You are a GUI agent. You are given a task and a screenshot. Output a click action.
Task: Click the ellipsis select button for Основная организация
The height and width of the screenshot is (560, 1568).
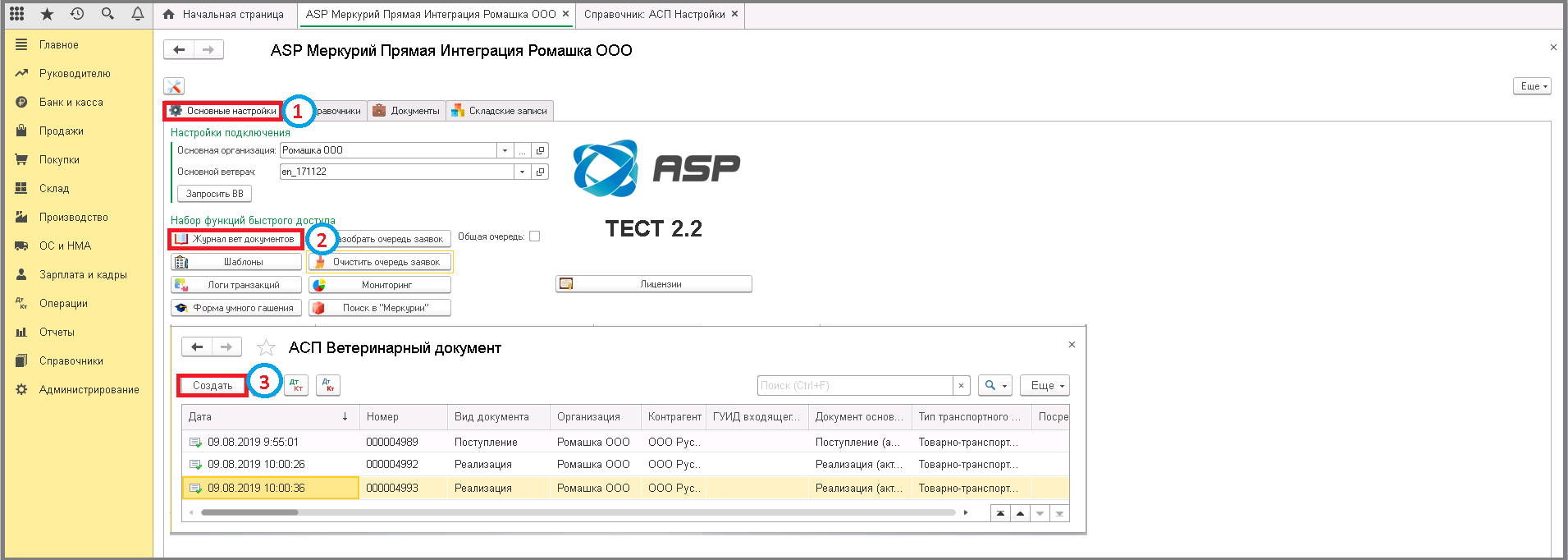tap(523, 150)
